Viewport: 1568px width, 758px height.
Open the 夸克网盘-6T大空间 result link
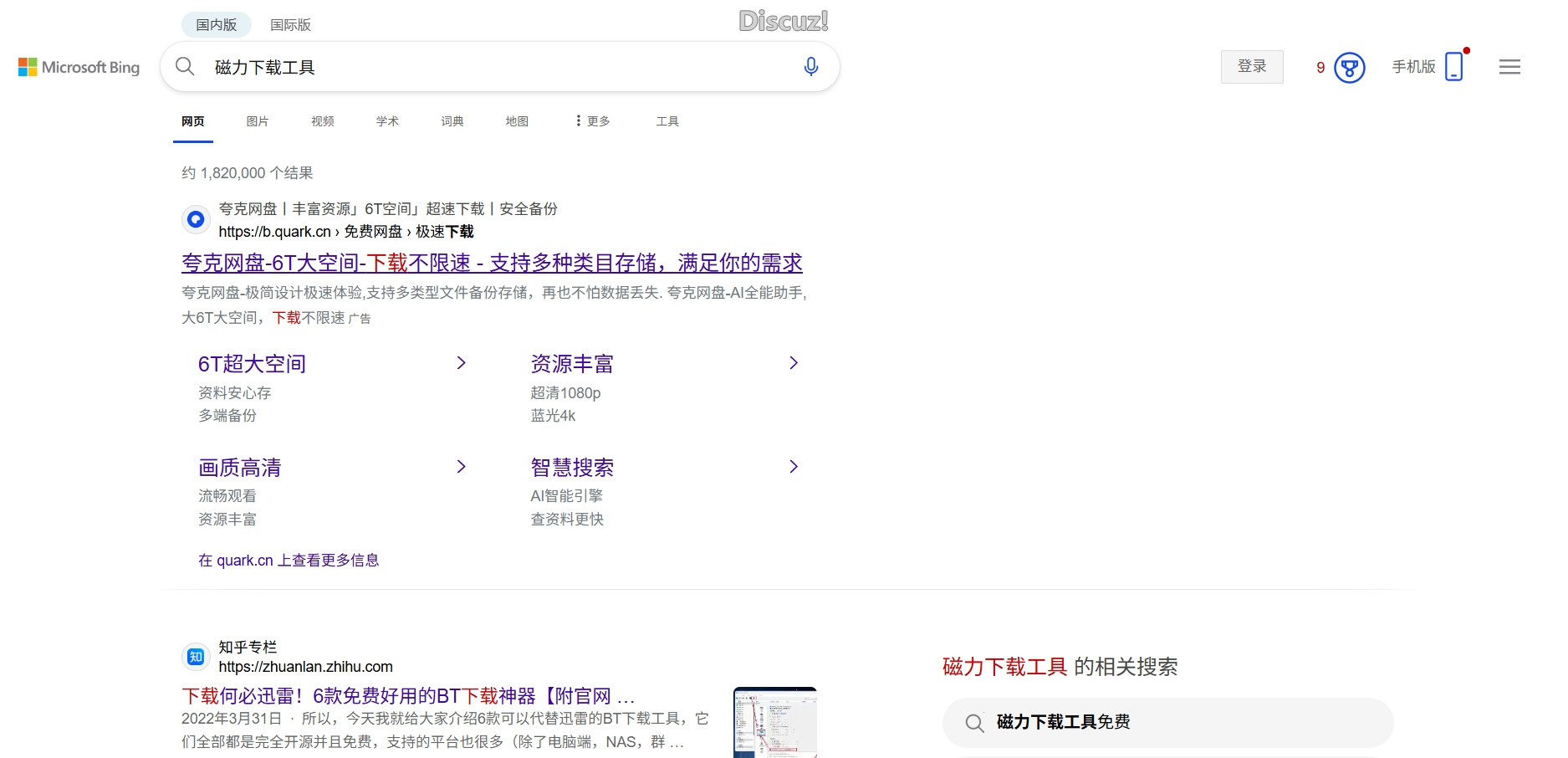(492, 263)
